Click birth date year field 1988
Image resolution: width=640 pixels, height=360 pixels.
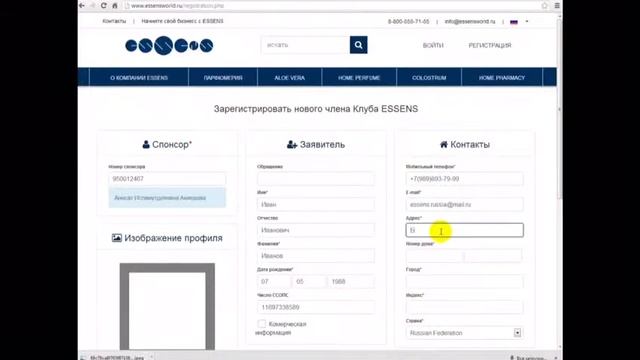tap(351, 282)
